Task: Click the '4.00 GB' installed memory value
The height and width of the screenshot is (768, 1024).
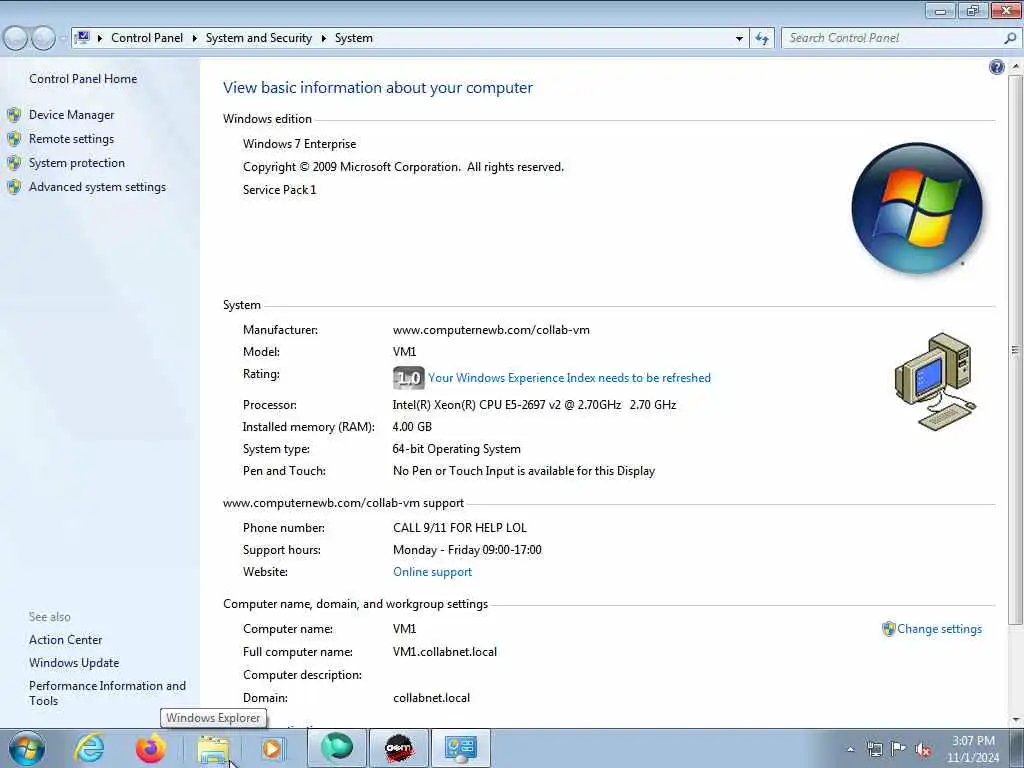Action: 411,427
